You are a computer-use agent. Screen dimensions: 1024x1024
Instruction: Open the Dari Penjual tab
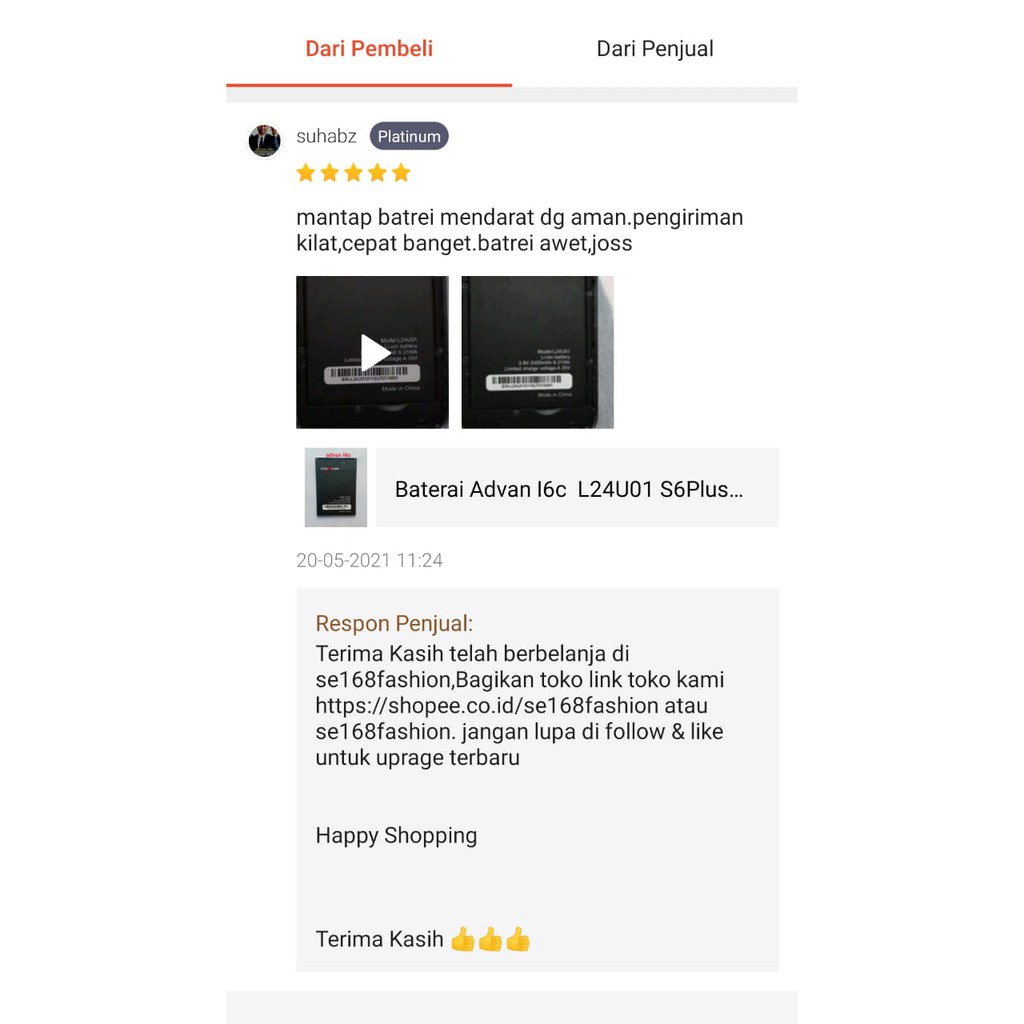pos(654,49)
